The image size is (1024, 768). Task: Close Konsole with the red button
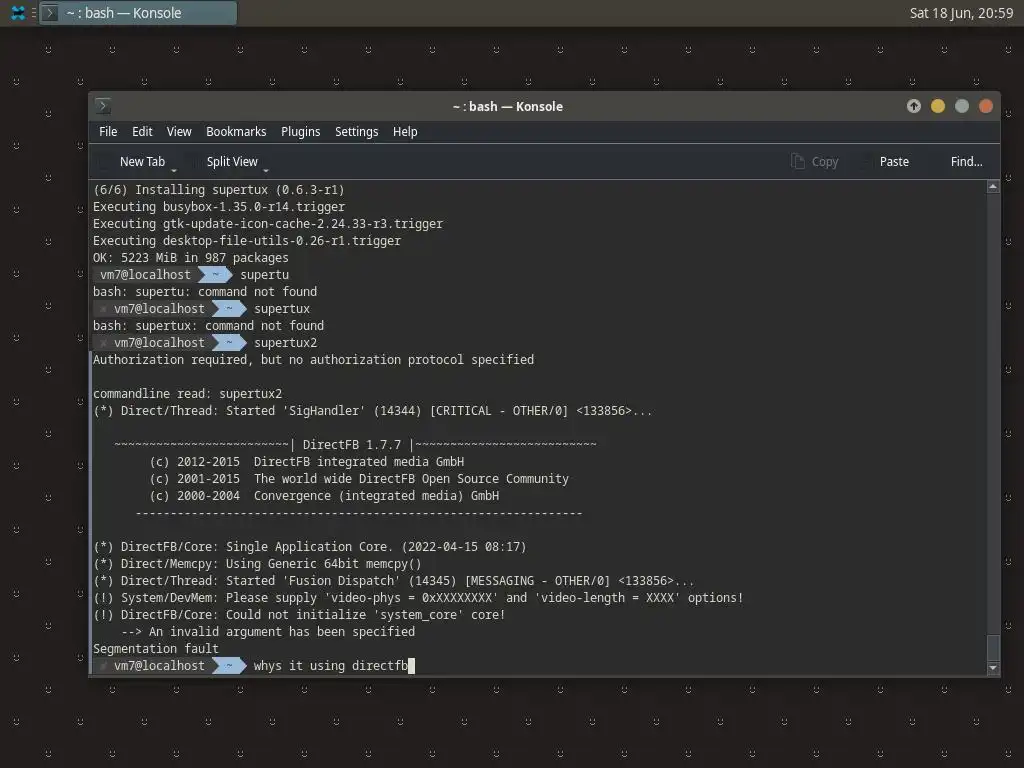tap(986, 106)
